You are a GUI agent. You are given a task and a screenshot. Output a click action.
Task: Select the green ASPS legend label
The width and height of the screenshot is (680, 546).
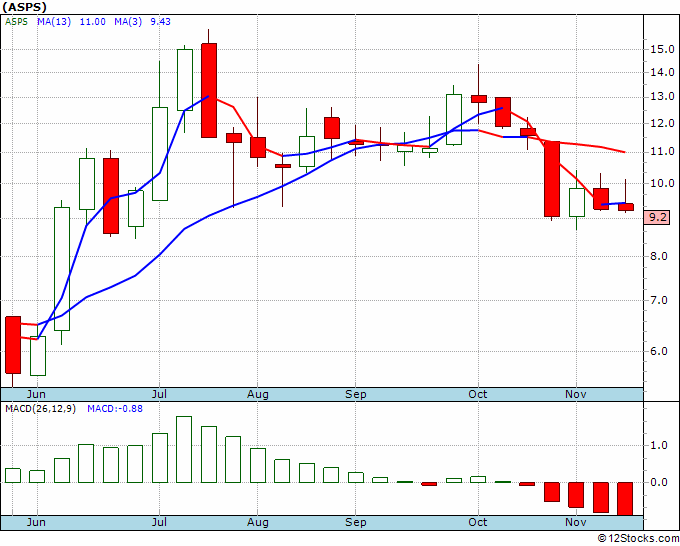point(16,22)
